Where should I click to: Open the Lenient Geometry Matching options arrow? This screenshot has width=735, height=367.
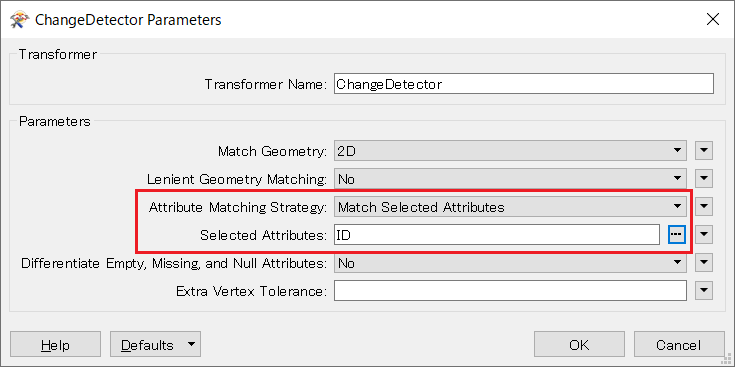pos(704,179)
